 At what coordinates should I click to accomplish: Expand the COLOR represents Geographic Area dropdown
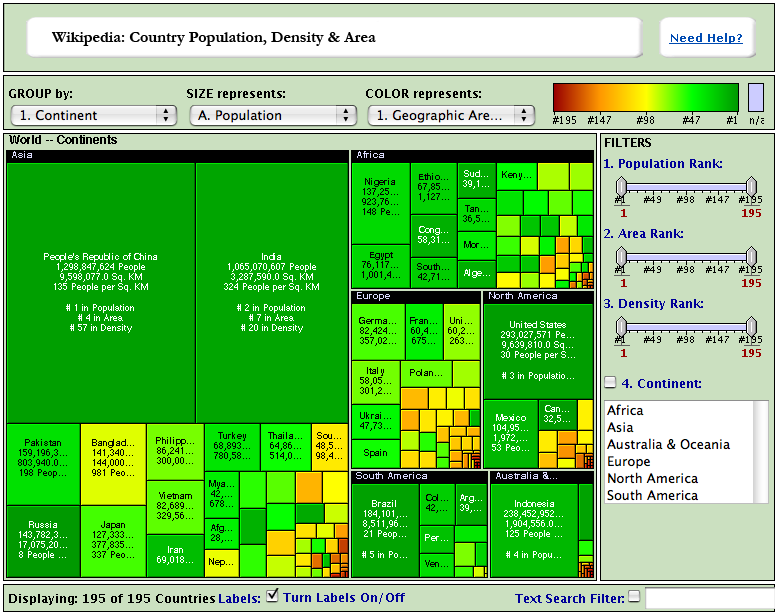[451, 115]
